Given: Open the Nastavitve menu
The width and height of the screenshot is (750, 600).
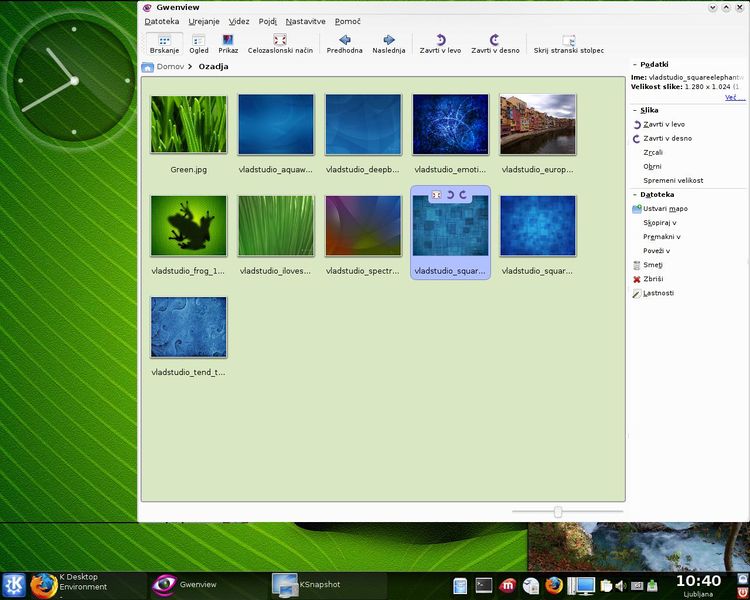Looking at the screenshot, I should click(x=305, y=21).
